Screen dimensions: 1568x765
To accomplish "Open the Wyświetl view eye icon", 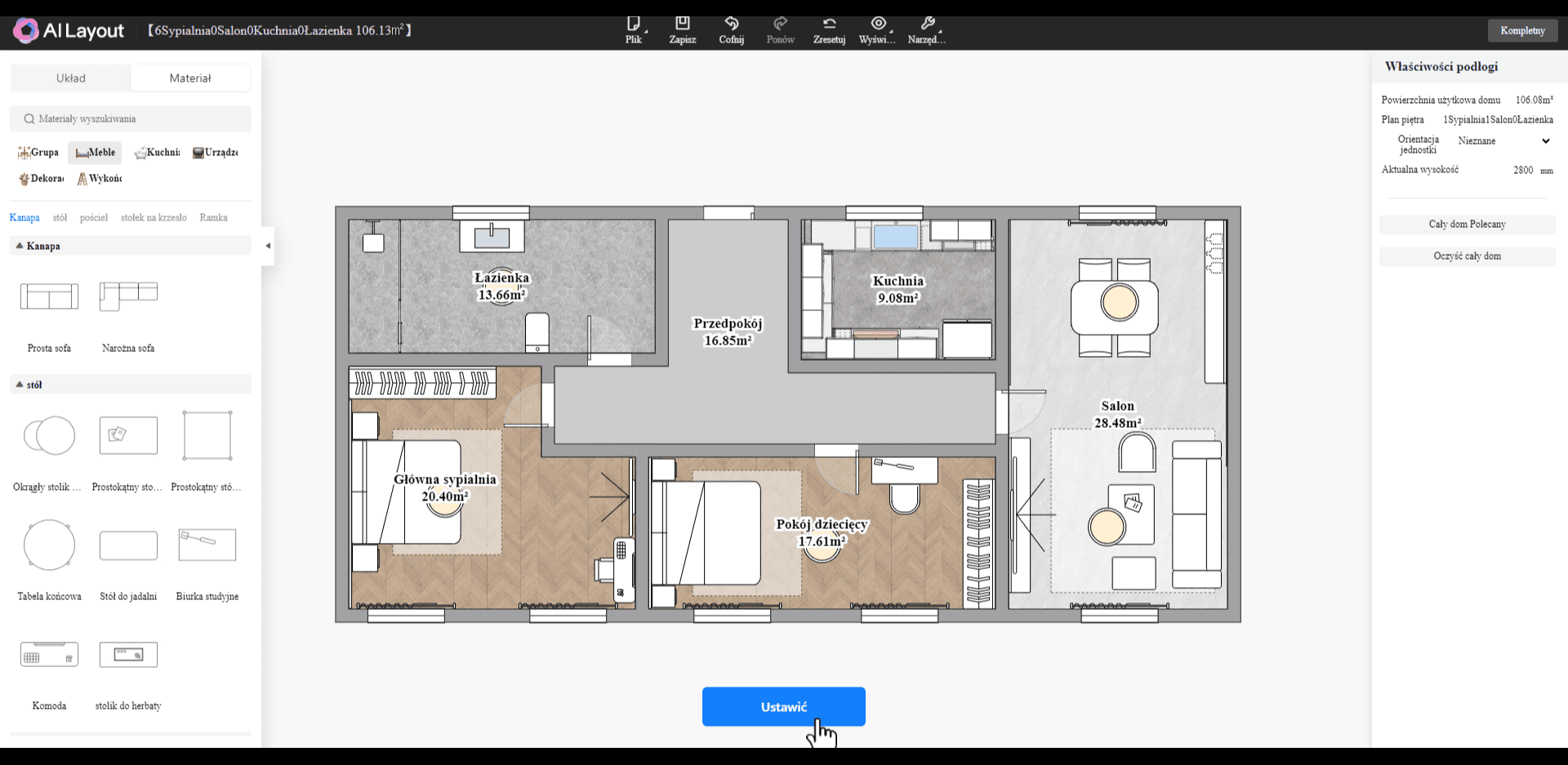I will click(878, 24).
